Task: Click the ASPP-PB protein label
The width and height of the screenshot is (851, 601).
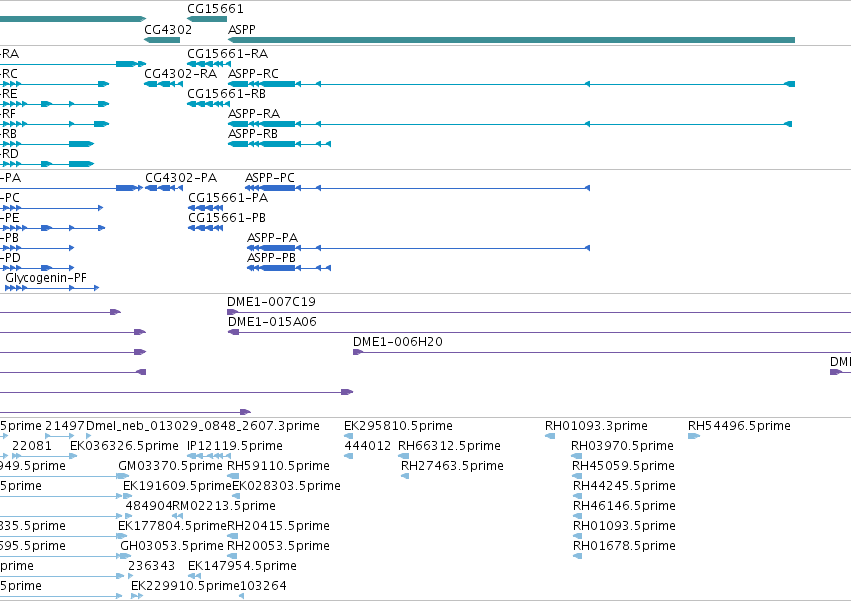Action: [271, 258]
